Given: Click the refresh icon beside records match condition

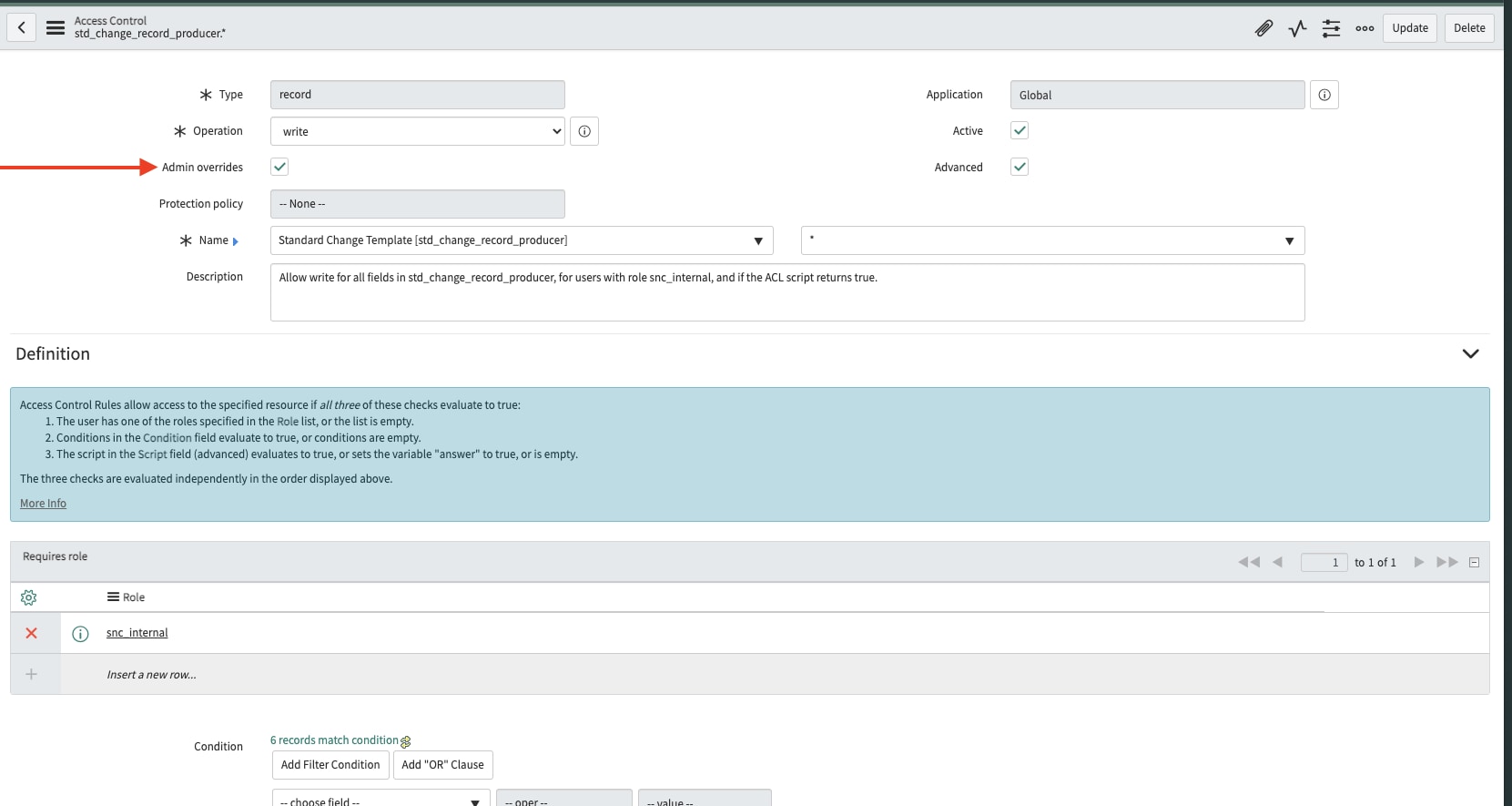Looking at the screenshot, I should click(406, 742).
